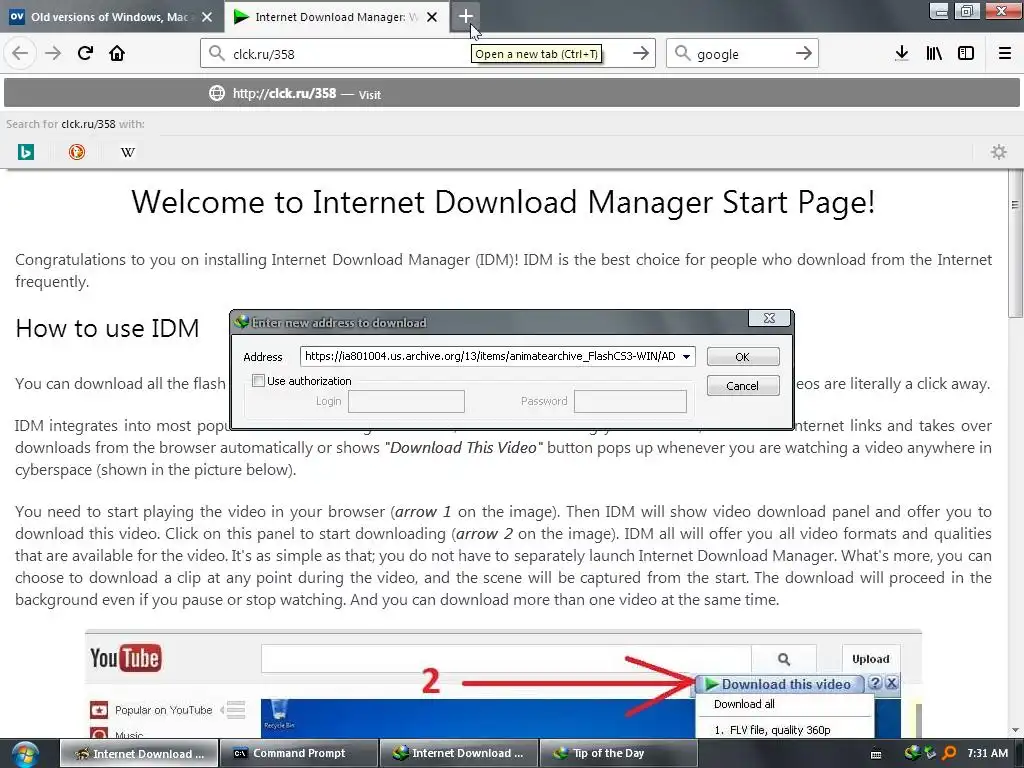Viewport: 1024px width, 768px height.
Task: Click Cancel in the address dialog
Action: pyautogui.click(x=743, y=386)
